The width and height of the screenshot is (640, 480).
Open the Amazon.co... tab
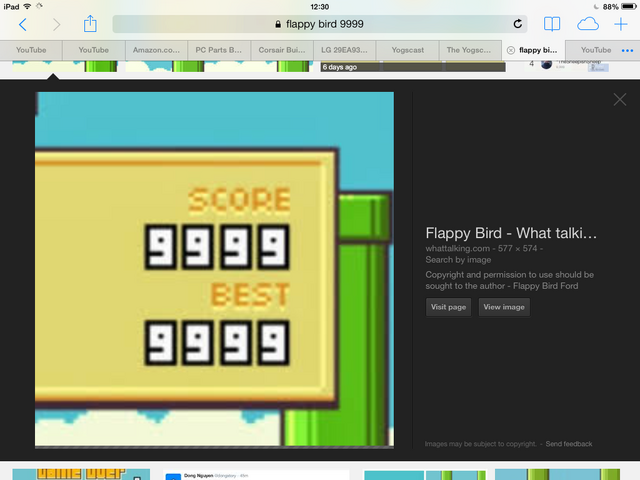pyautogui.click(x=156, y=50)
